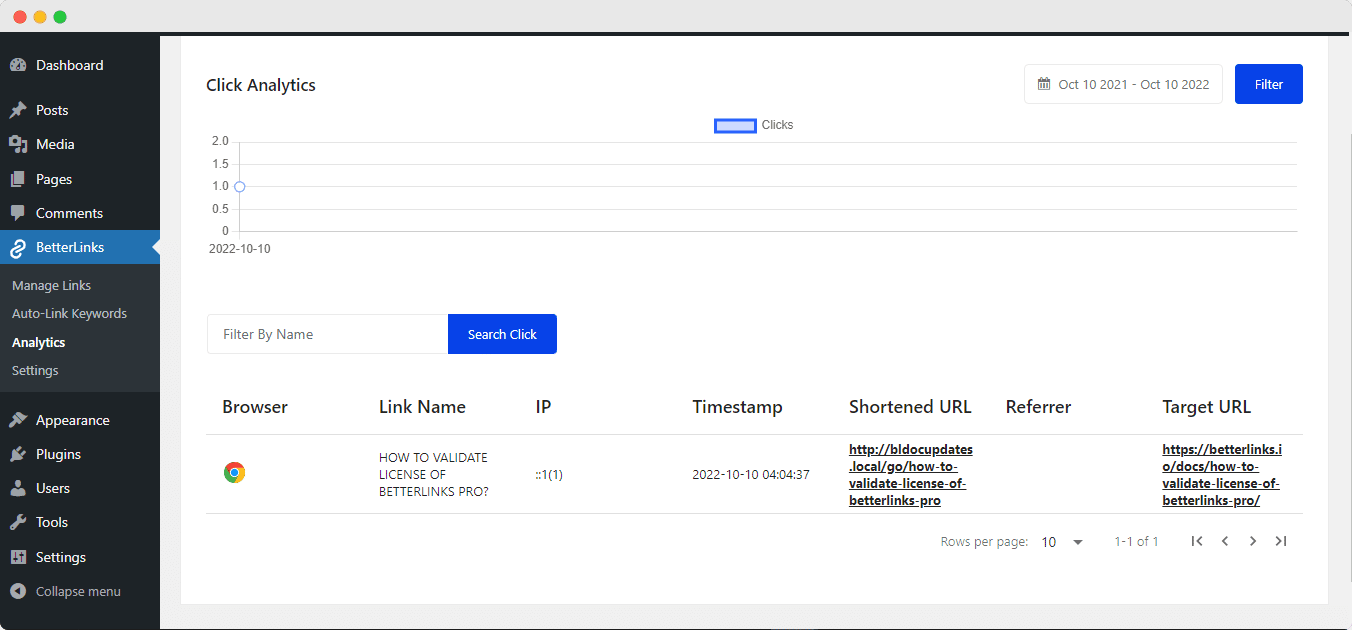
Task: Go to previous page of results
Action: (x=1225, y=541)
